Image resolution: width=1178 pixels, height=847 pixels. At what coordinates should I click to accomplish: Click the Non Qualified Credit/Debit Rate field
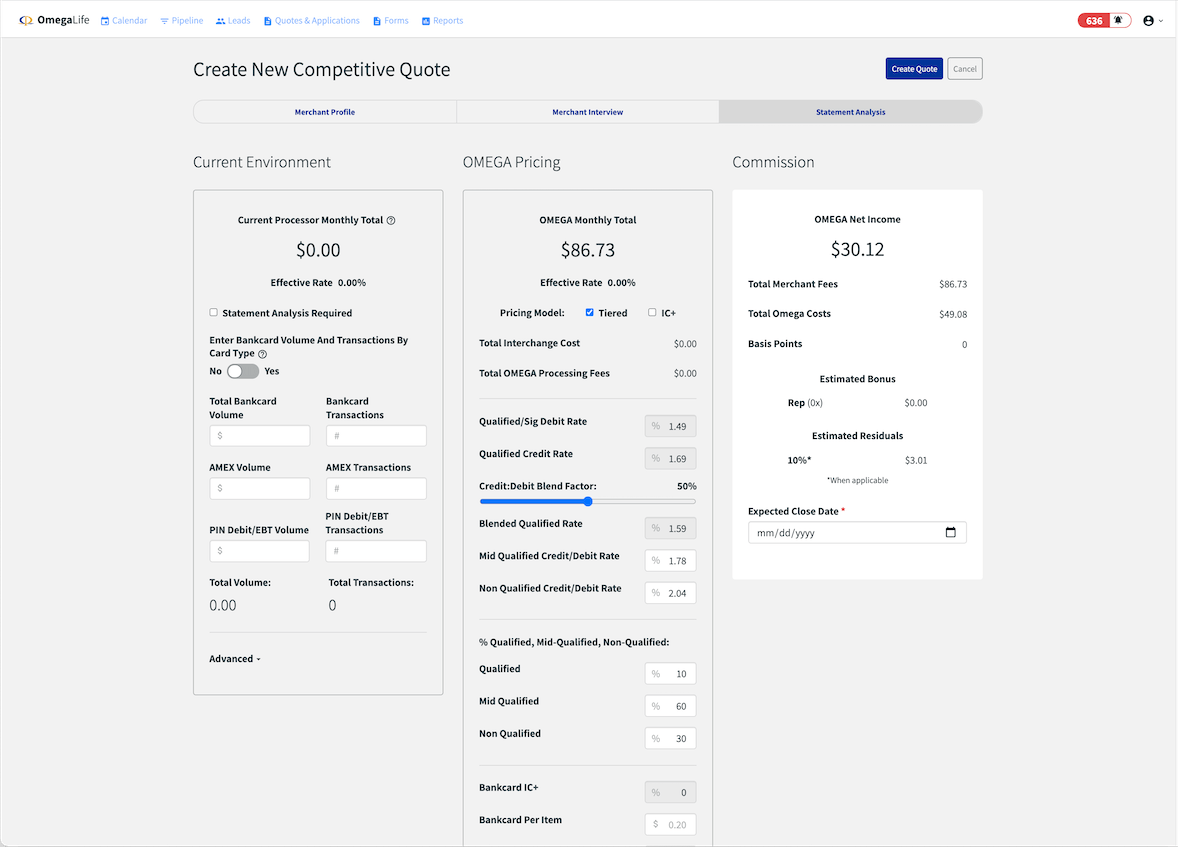[670, 593]
